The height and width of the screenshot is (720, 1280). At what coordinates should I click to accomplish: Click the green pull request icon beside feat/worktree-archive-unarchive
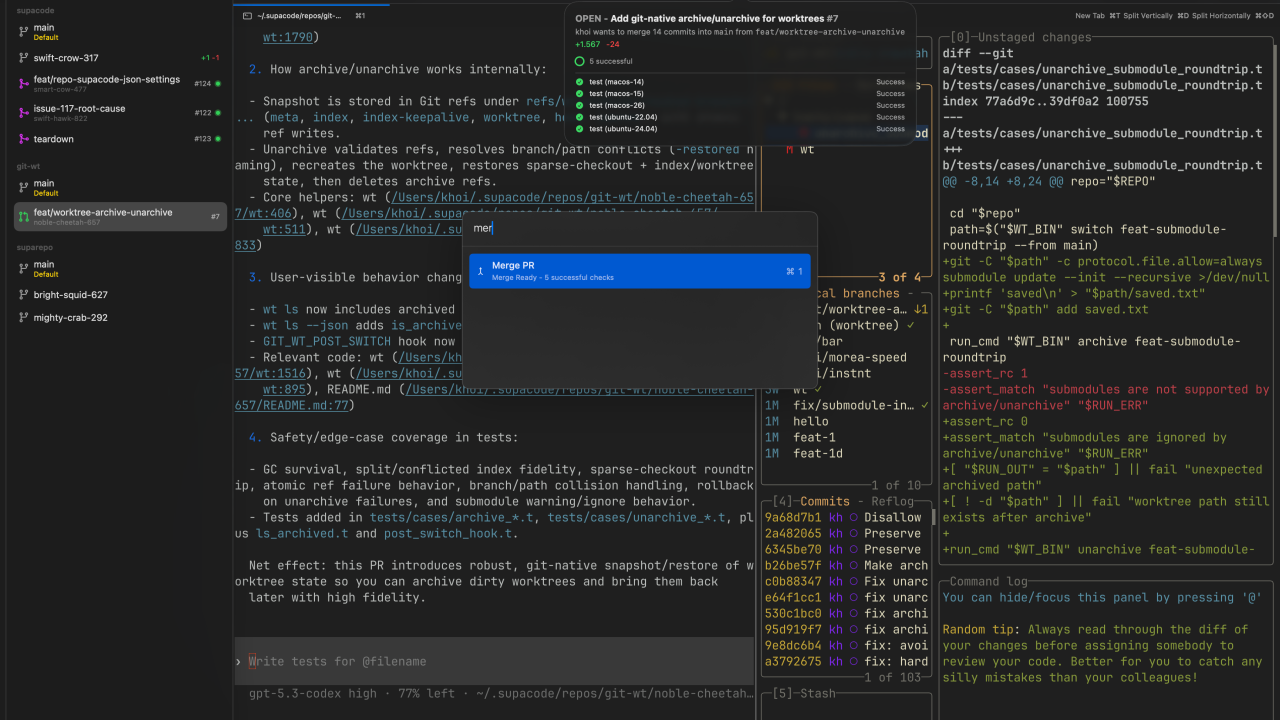coord(23,216)
